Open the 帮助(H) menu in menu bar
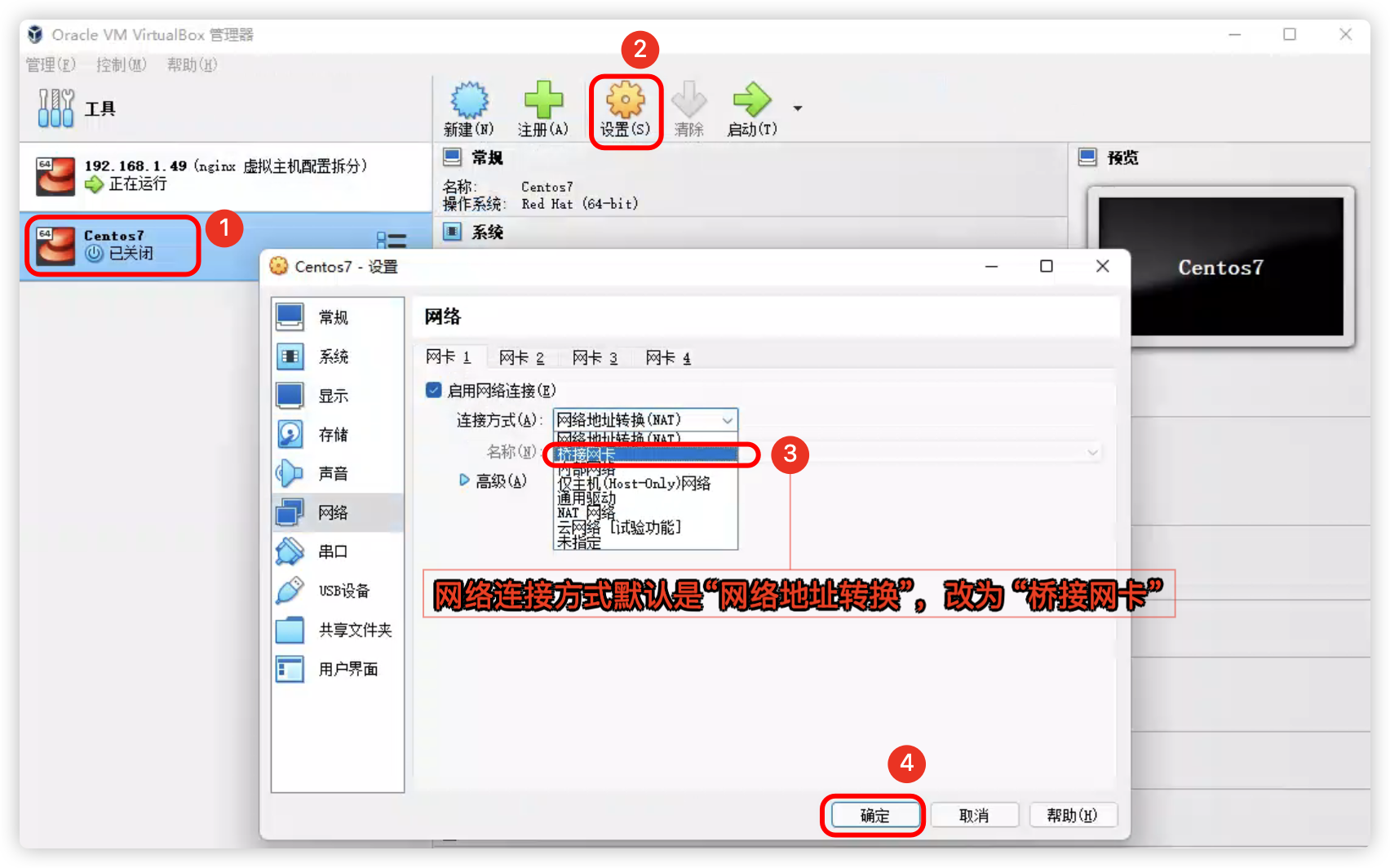The width and height of the screenshot is (1390, 868). pos(192,64)
